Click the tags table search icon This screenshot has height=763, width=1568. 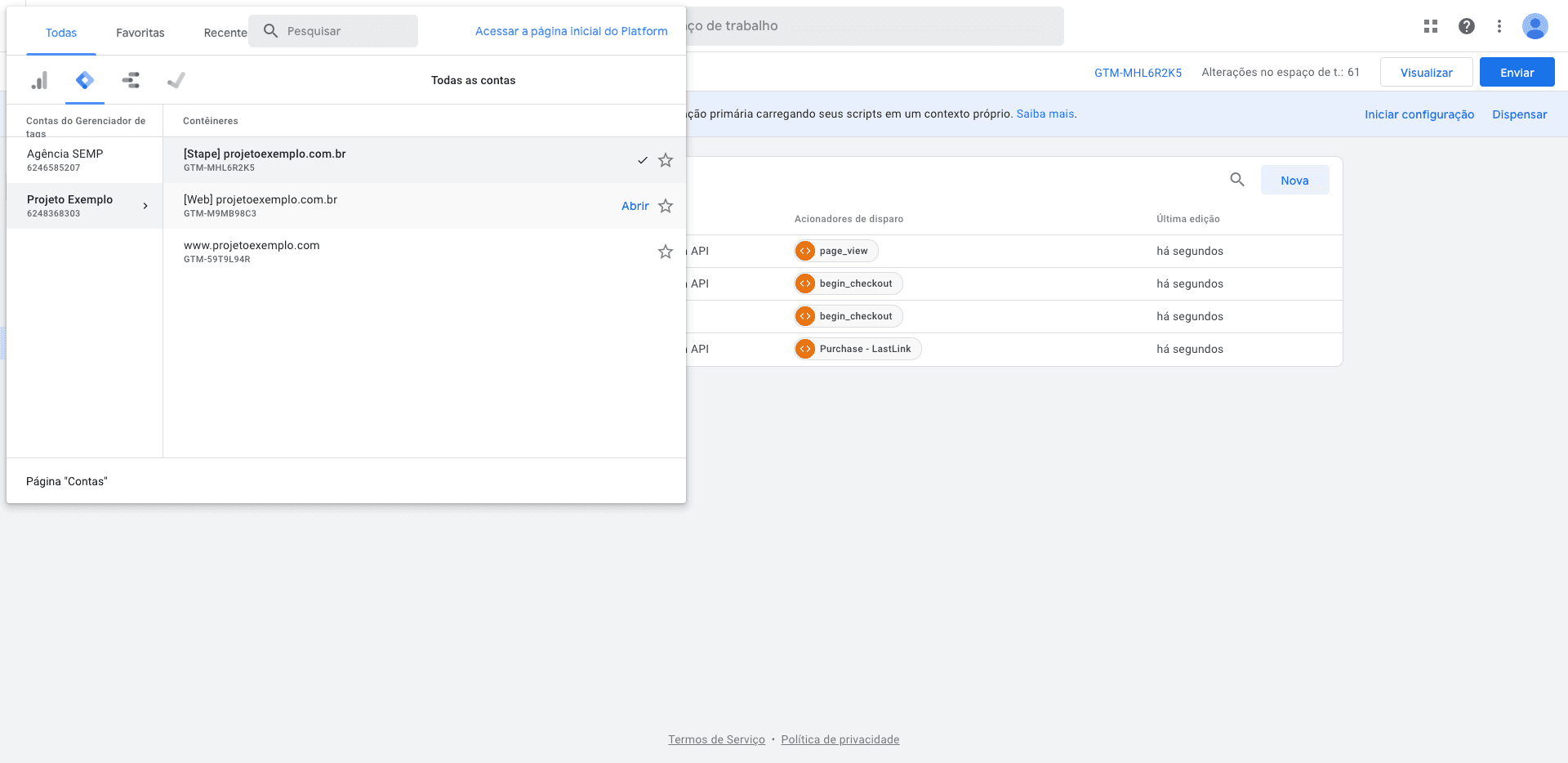1237,180
